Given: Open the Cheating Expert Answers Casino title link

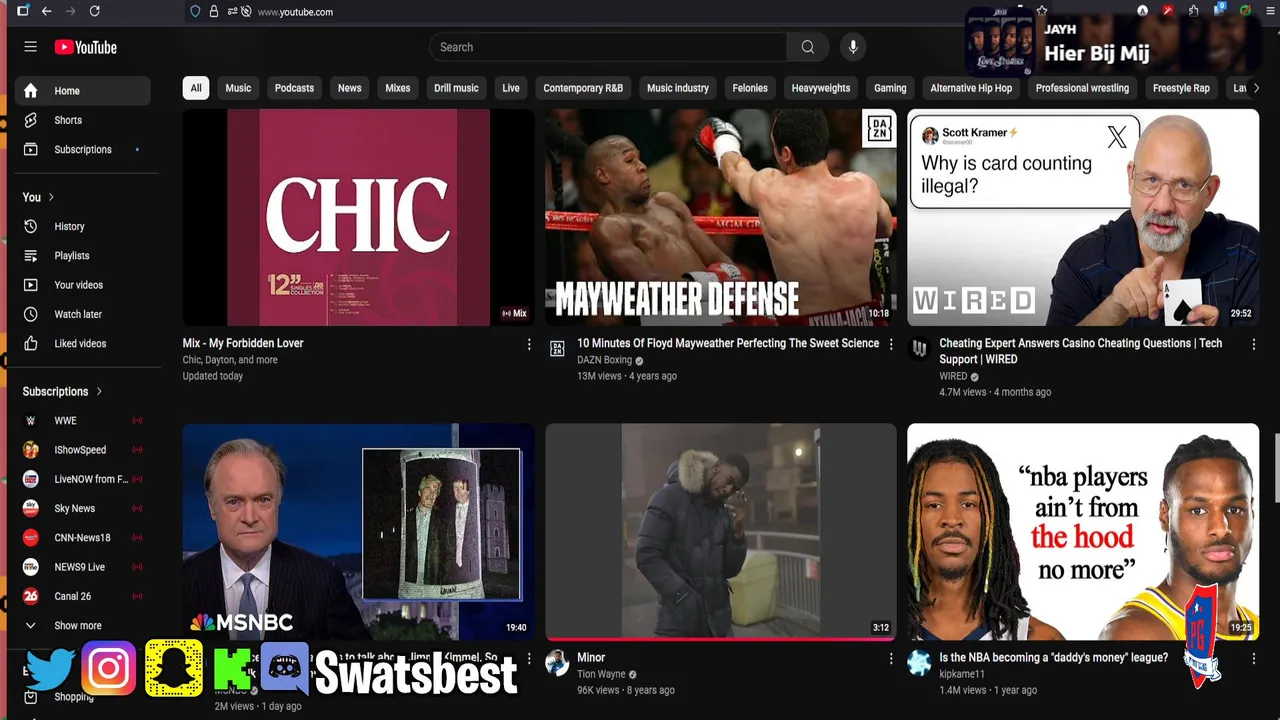Looking at the screenshot, I should tap(1080, 351).
